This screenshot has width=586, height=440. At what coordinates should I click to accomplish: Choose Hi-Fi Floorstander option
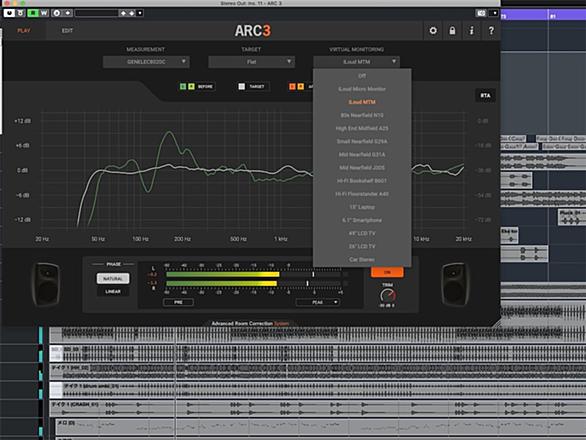[x=362, y=194]
